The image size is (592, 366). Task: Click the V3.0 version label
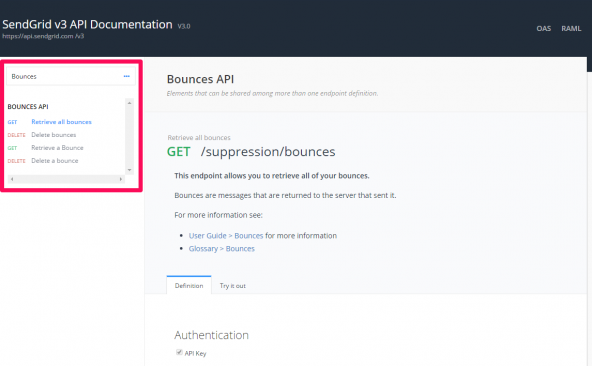click(184, 26)
